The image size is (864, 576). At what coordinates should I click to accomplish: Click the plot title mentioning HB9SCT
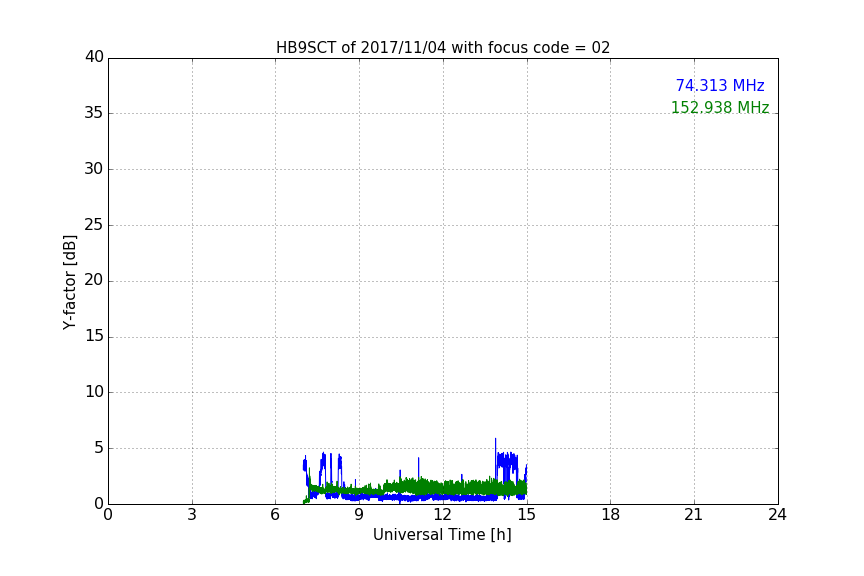pos(442,48)
